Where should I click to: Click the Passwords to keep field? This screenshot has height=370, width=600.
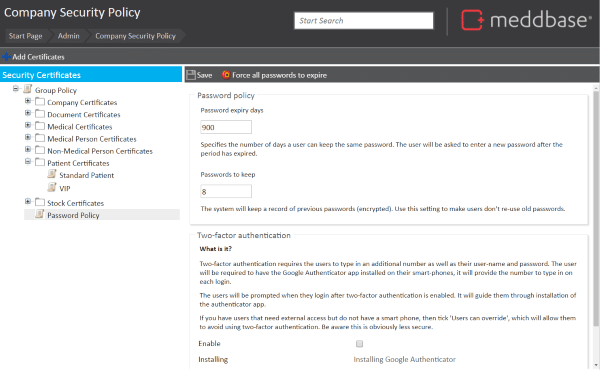226,191
